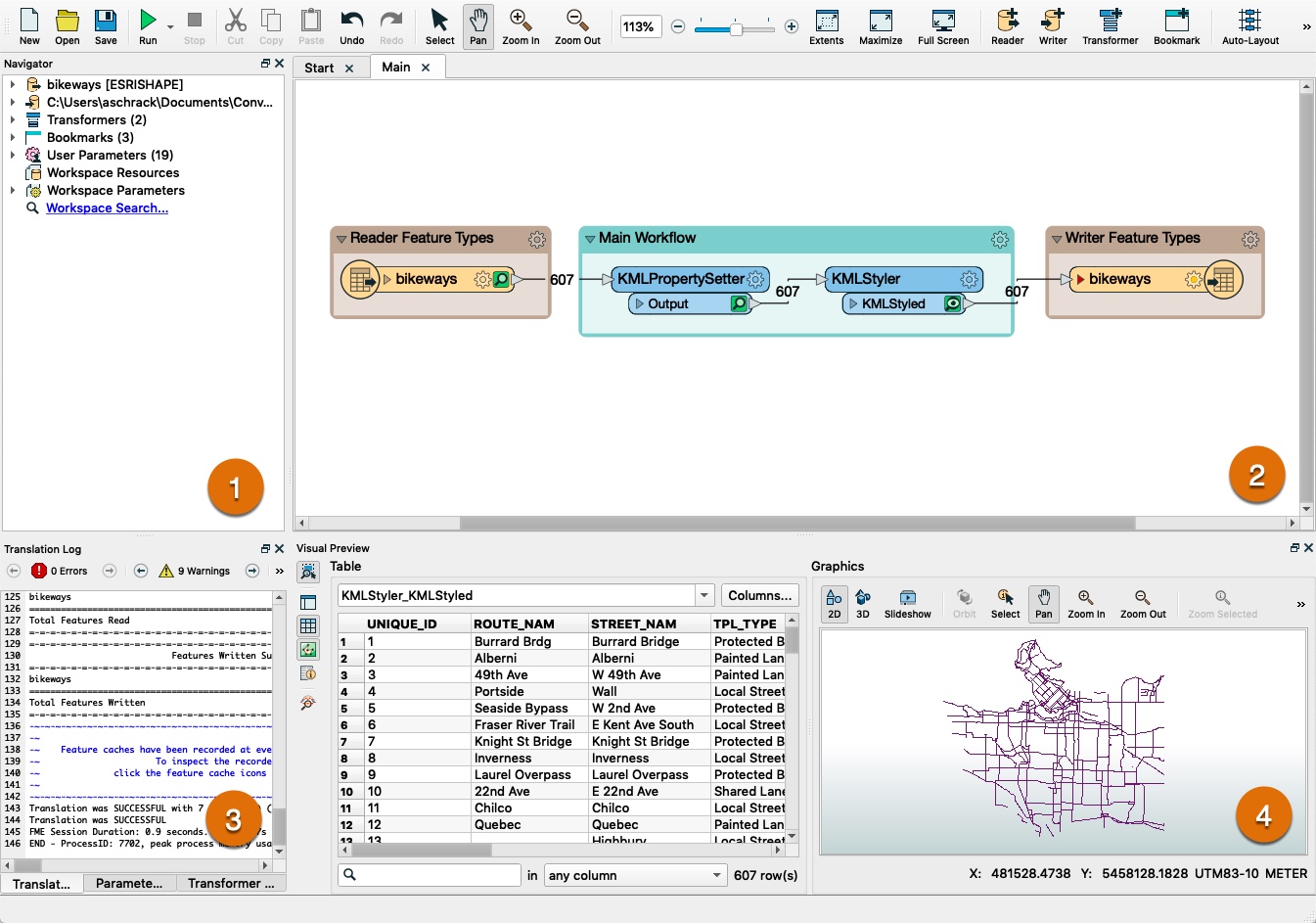The image size is (1316, 923).
Task: Open the Transformer gallery from the toolbar
Action: coord(1110,26)
